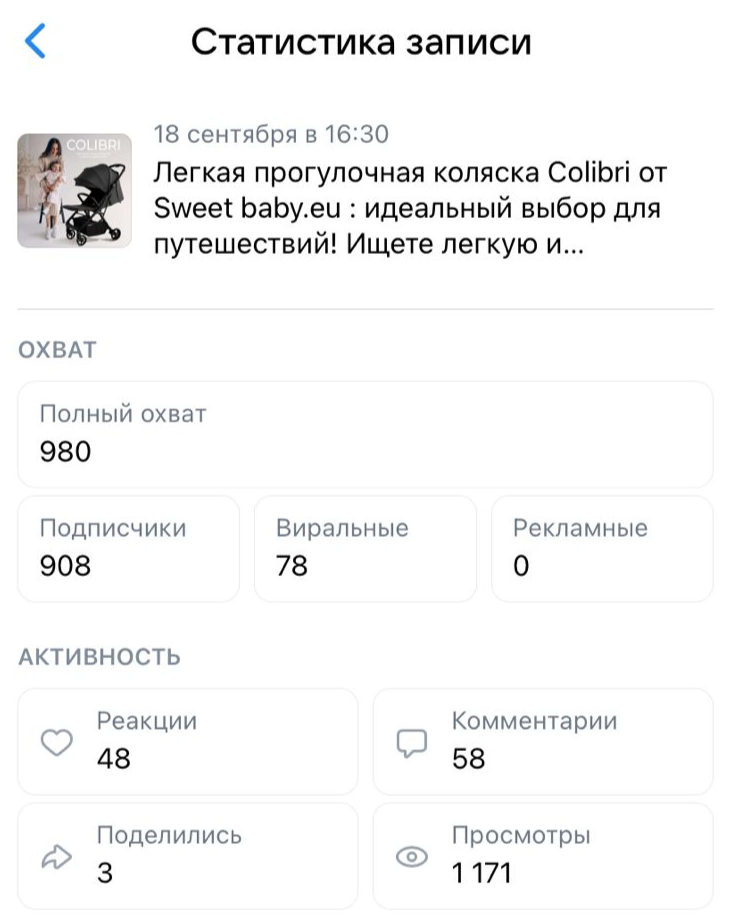Select the Виральные reach card
Viewport: 734px width, 920px height.
pyautogui.click(x=365, y=548)
